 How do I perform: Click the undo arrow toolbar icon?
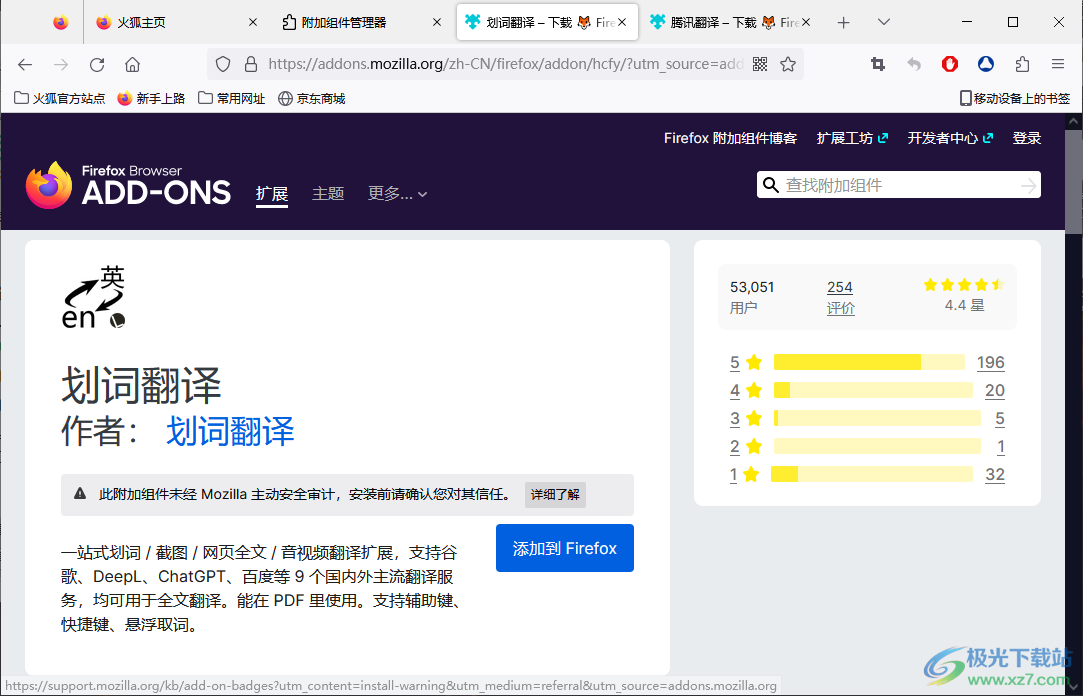(914, 64)
